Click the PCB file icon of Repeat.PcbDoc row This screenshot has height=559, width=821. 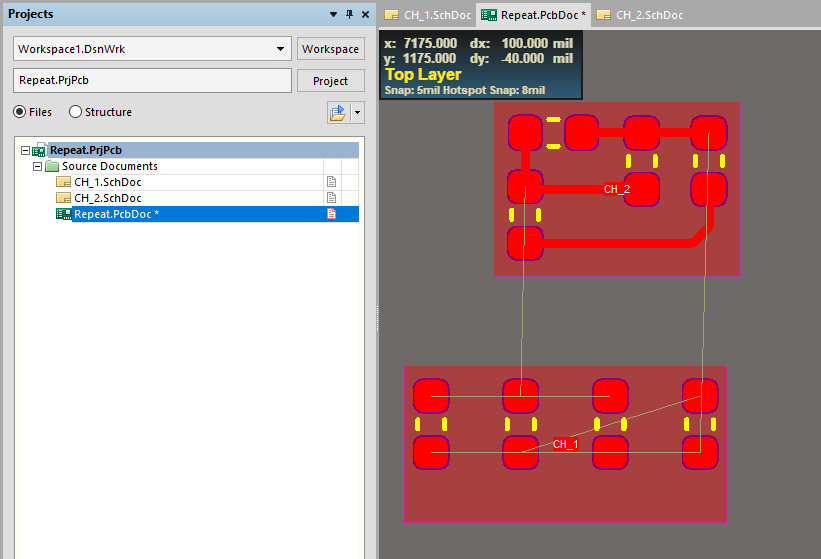[x=63, y=214]
